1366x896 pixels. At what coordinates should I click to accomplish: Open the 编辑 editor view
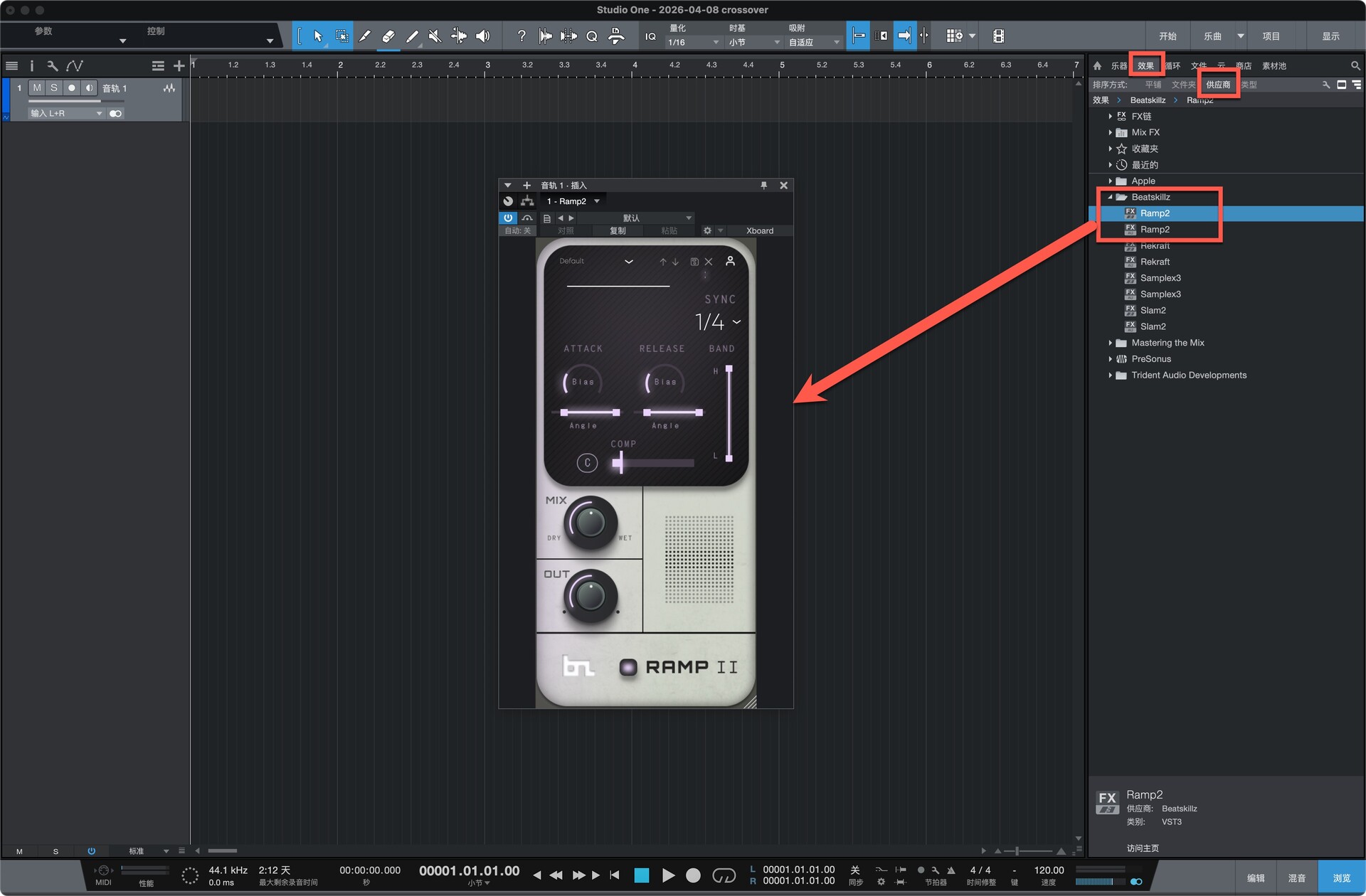pos(1256,878)
